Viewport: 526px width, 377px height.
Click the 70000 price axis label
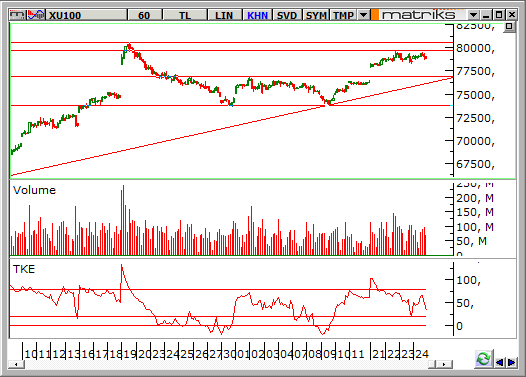coord(475,141)
